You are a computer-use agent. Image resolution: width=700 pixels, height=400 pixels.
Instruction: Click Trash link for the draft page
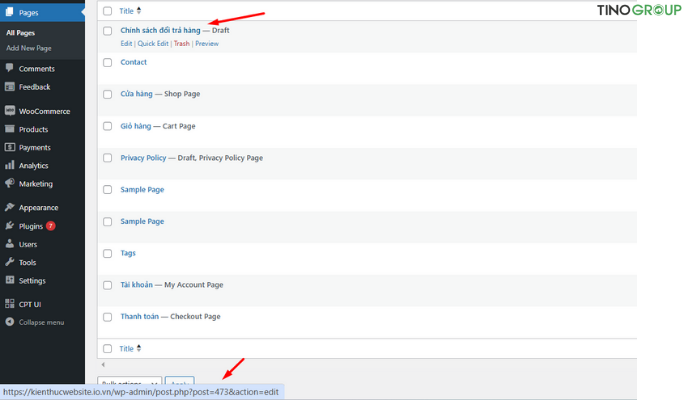click(x=182, y=43)
